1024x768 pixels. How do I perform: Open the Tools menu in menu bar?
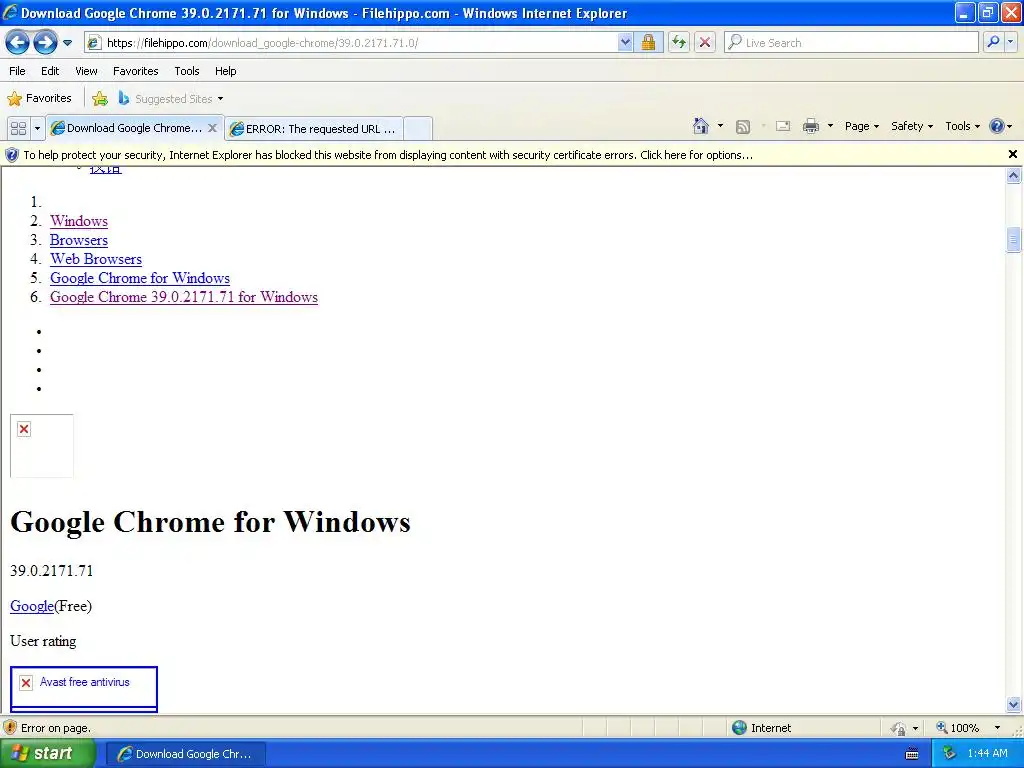pyautogui.click(x=187, y=71)
